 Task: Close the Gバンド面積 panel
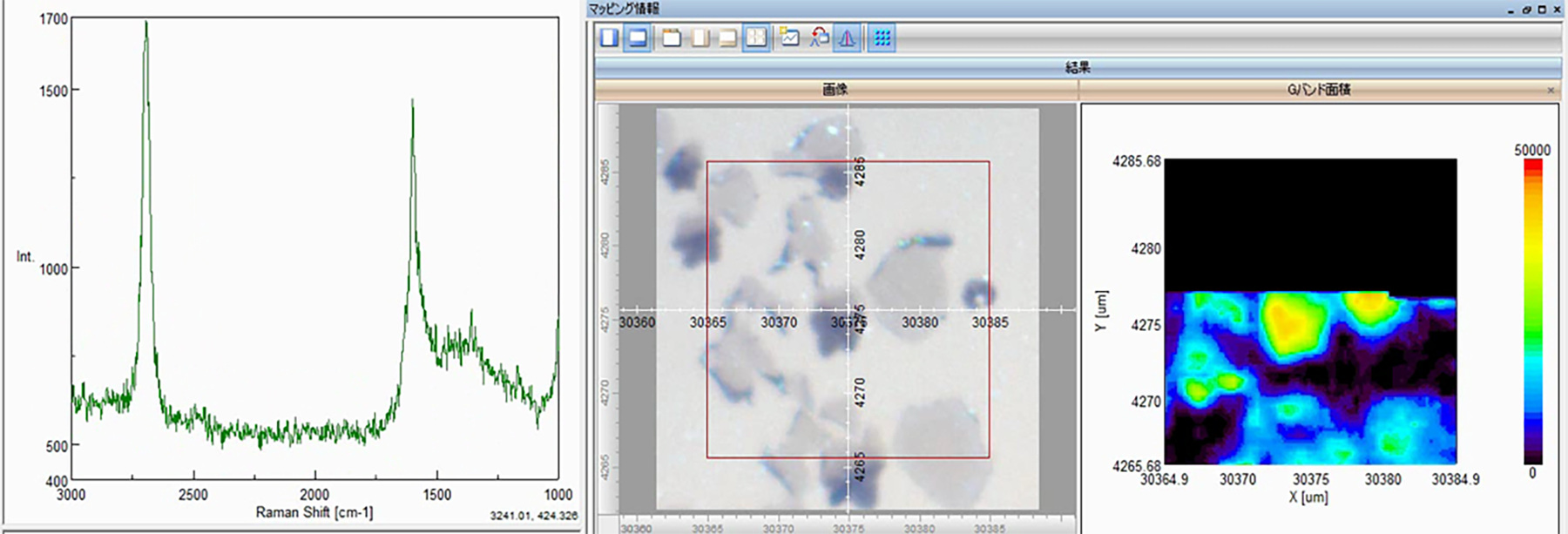pos(1551,90)
